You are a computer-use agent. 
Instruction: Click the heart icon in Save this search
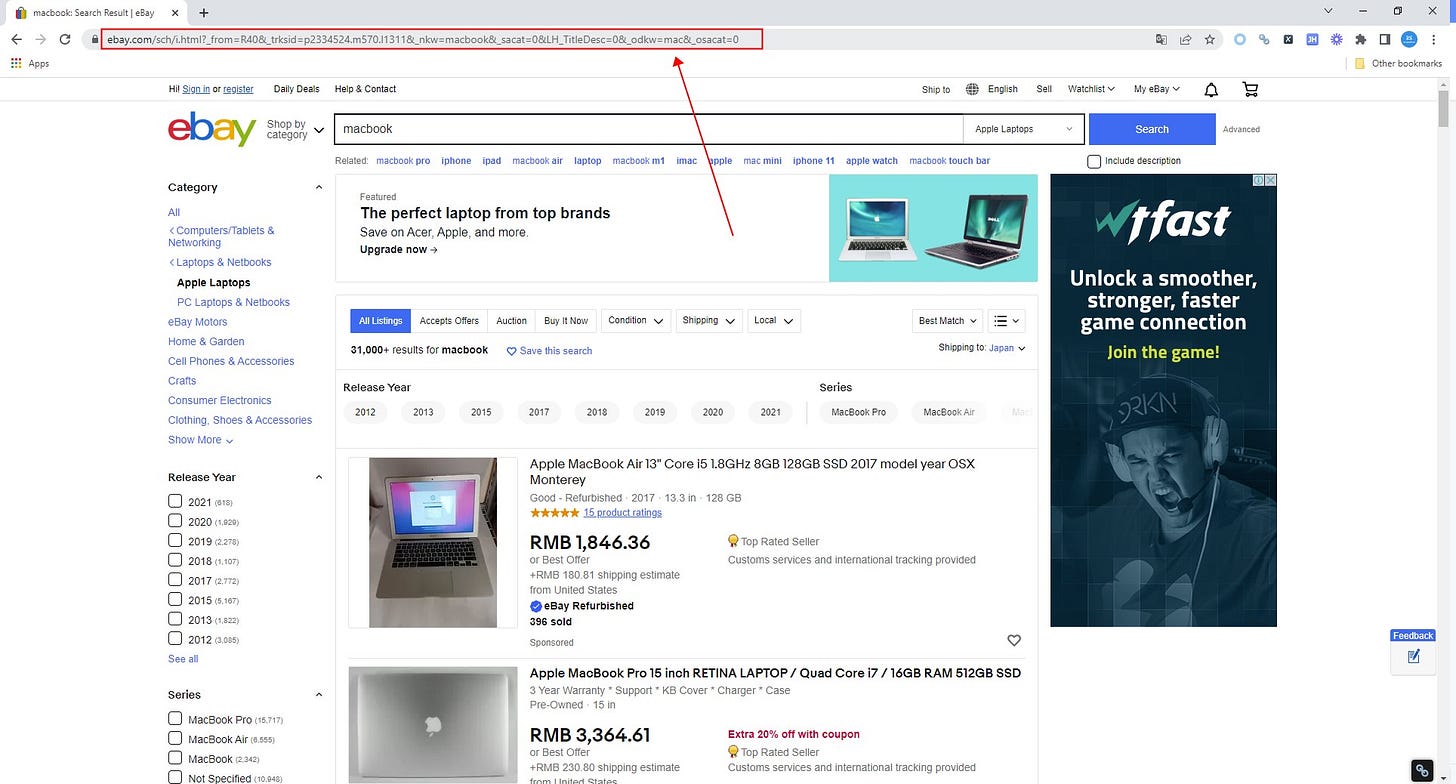(511, 351)
